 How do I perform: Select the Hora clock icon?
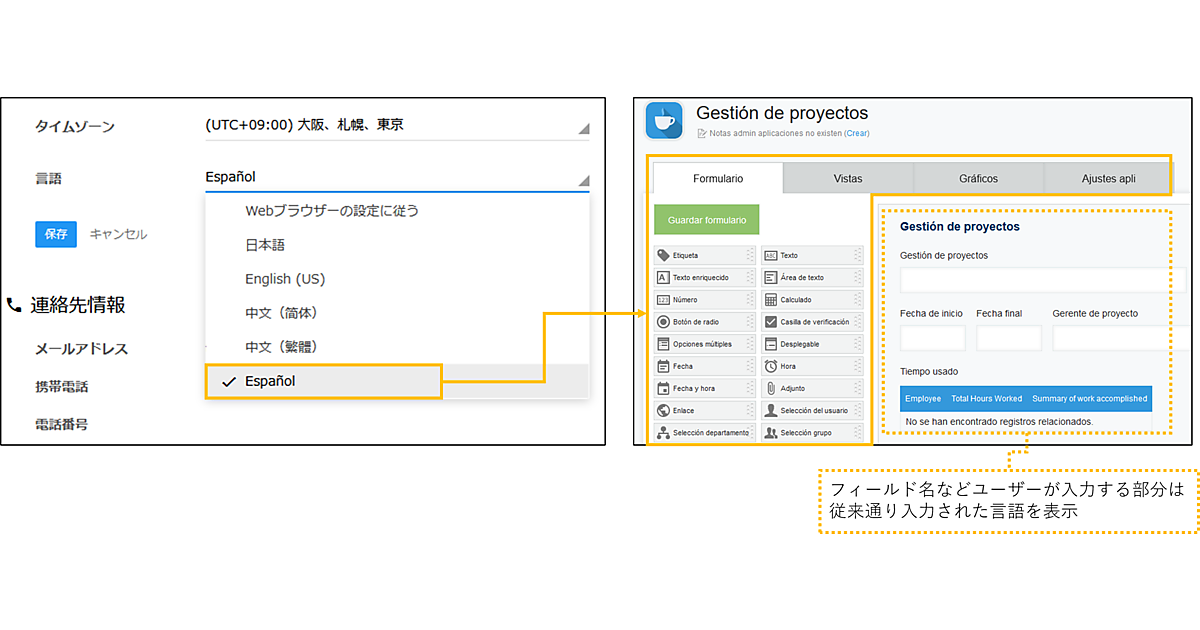click(x=771, y=366)
